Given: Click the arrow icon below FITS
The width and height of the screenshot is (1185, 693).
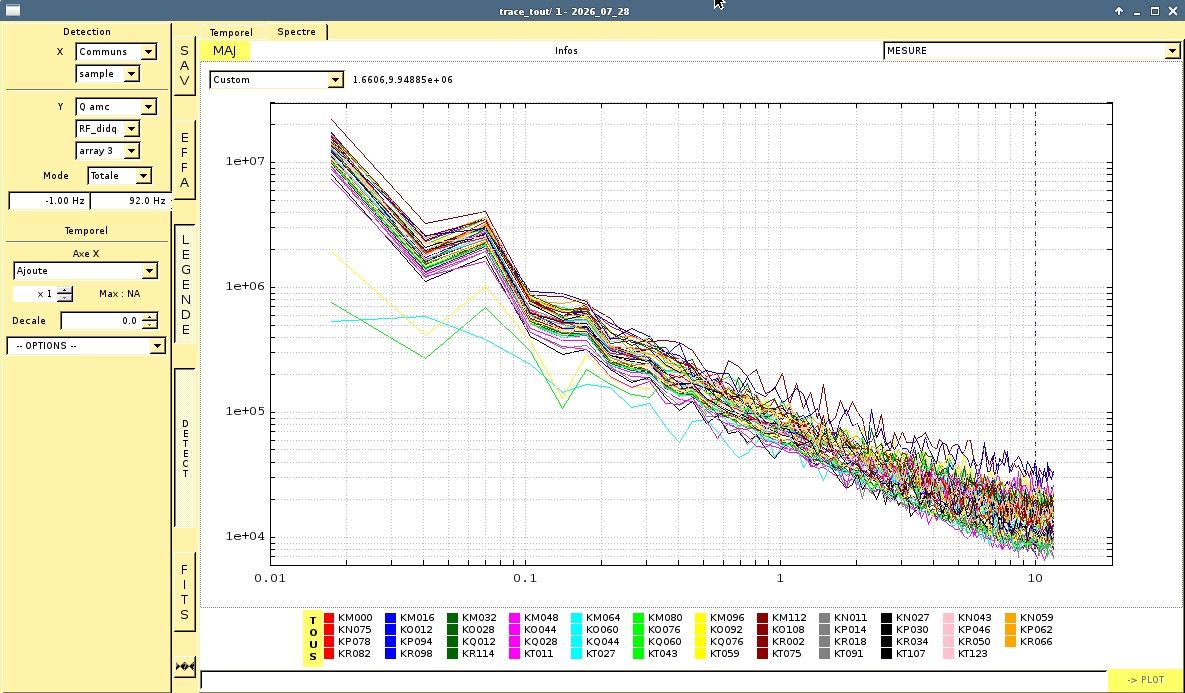Looking at the screenshot, I should click(185, 666).
